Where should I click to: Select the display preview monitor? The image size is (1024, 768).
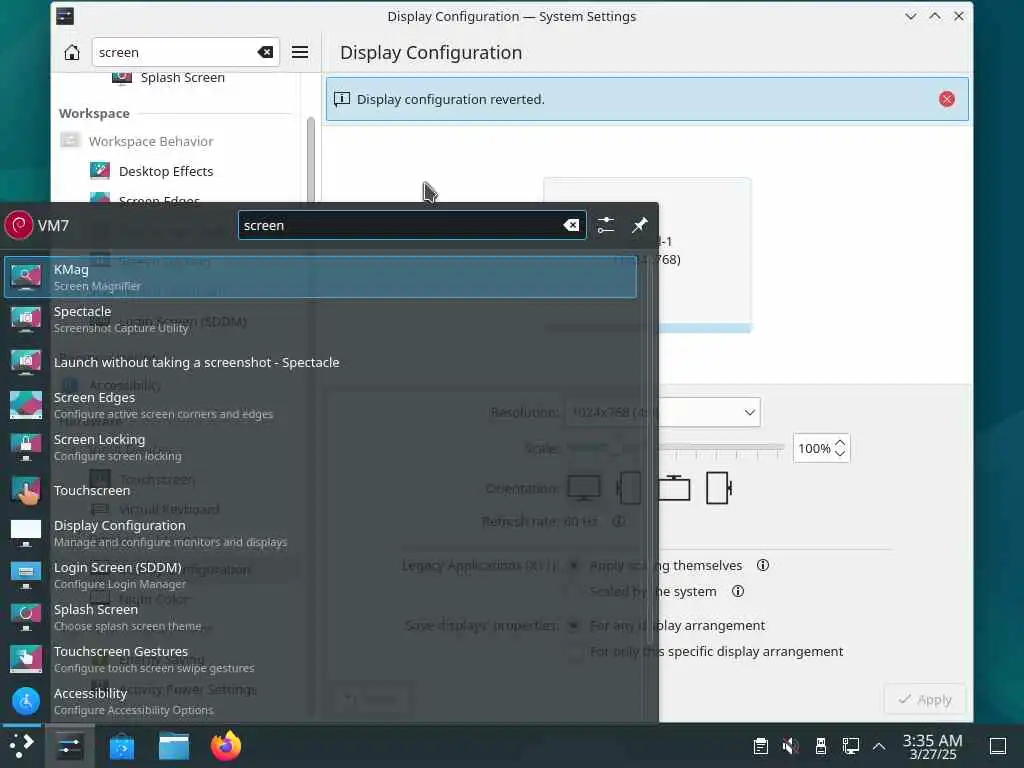coord(647,255)
